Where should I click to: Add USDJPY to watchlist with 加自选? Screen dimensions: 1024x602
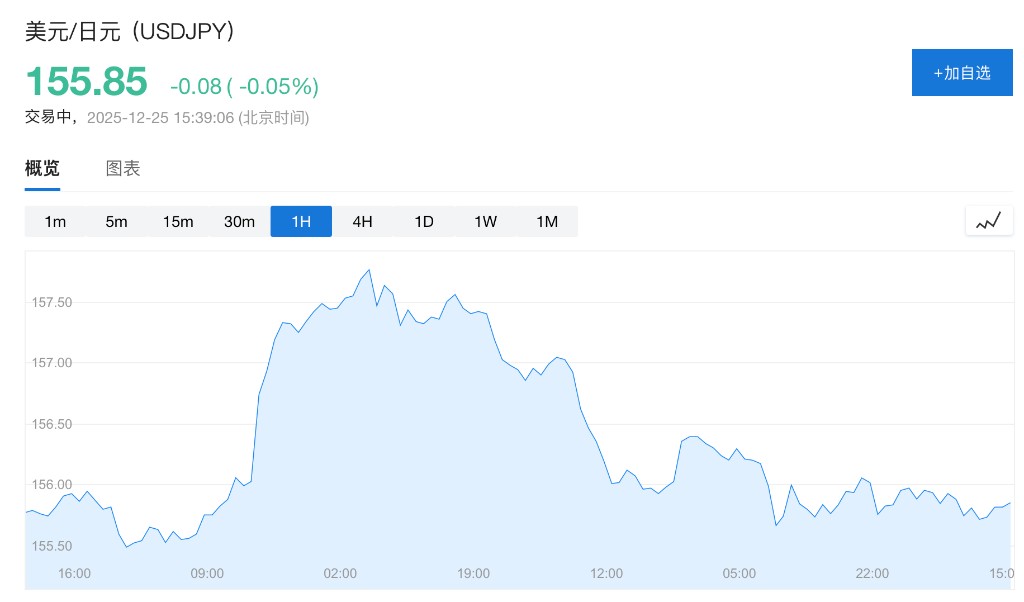click(x=961, y=73)
